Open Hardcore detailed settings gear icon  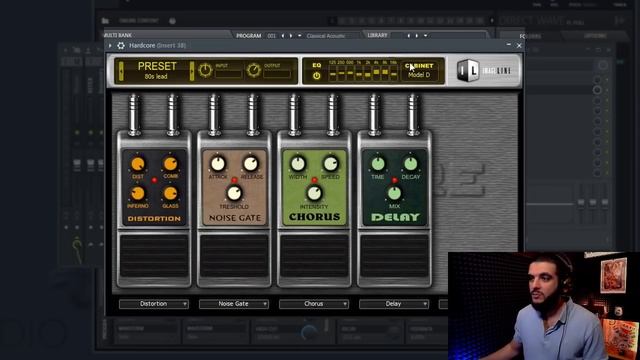(x=121, y=46)
